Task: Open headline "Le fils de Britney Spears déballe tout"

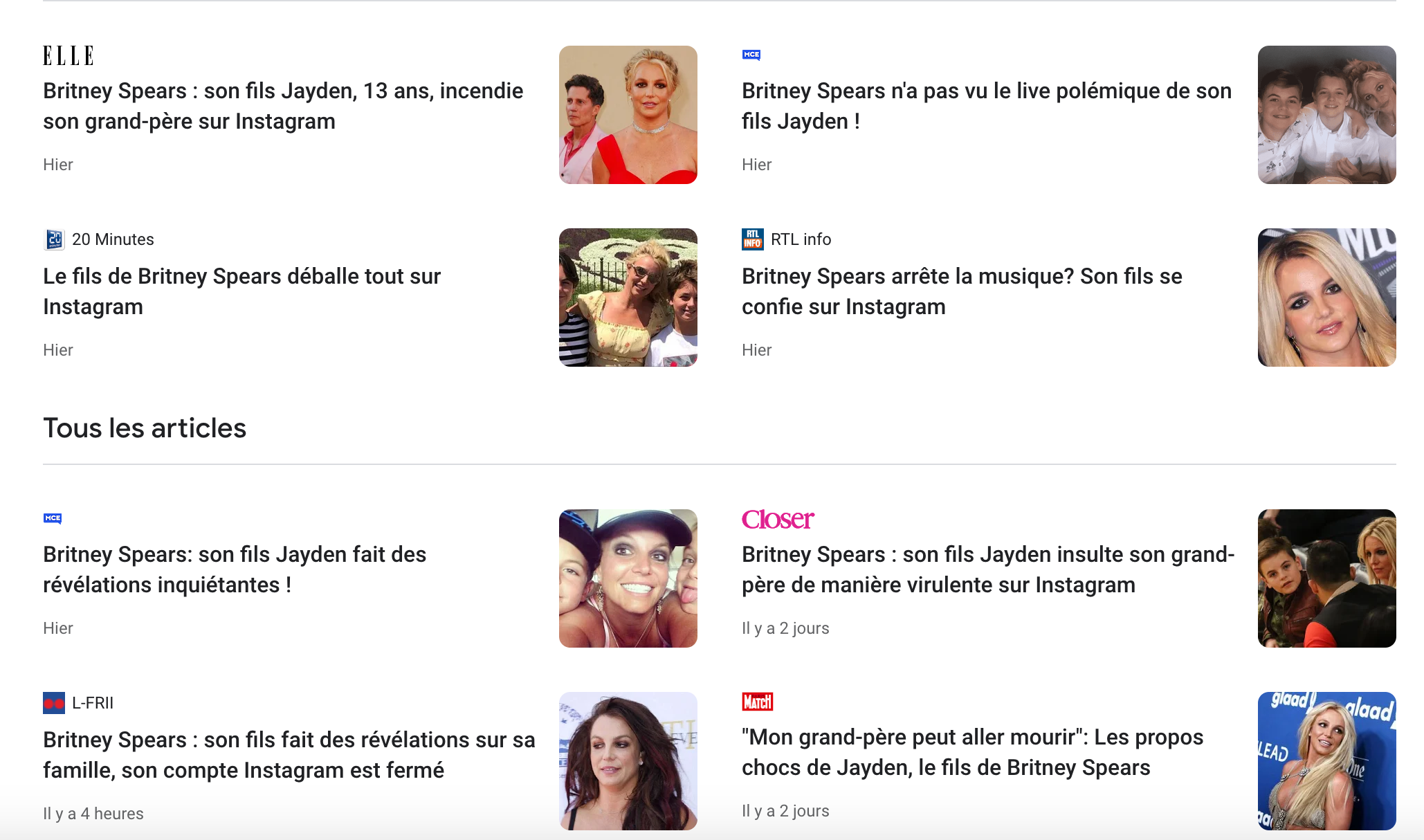Action: coord(242,291)
